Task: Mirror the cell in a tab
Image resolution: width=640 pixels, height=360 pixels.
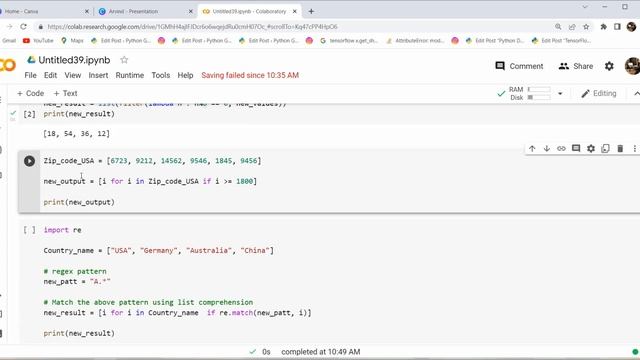Action: tap(605, 149)
